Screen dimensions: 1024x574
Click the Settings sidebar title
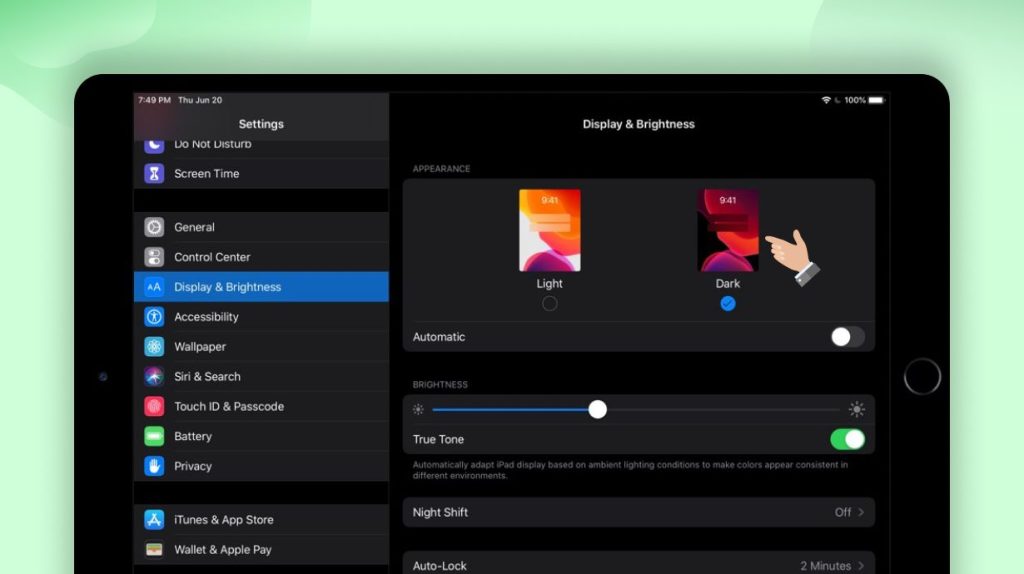tap(261, 124)
